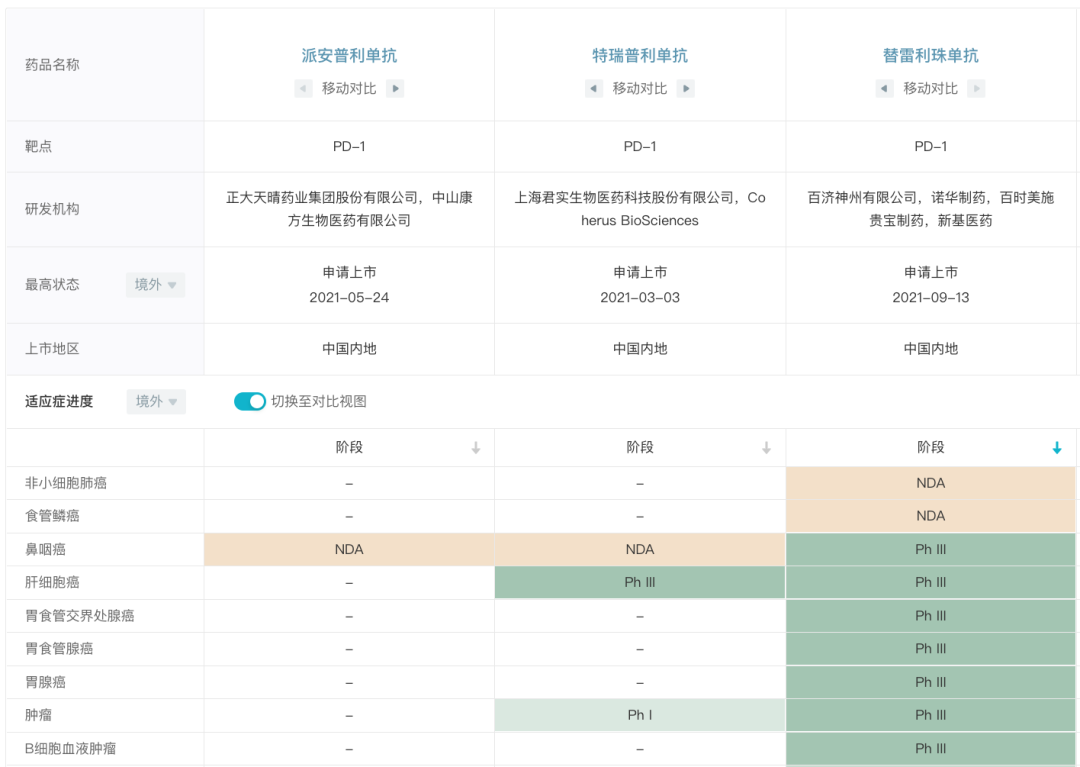This screenshot has height=767, width=1080.
Task: Open 境外 dropdown beside 最高状态
Action: coord(155,285)
